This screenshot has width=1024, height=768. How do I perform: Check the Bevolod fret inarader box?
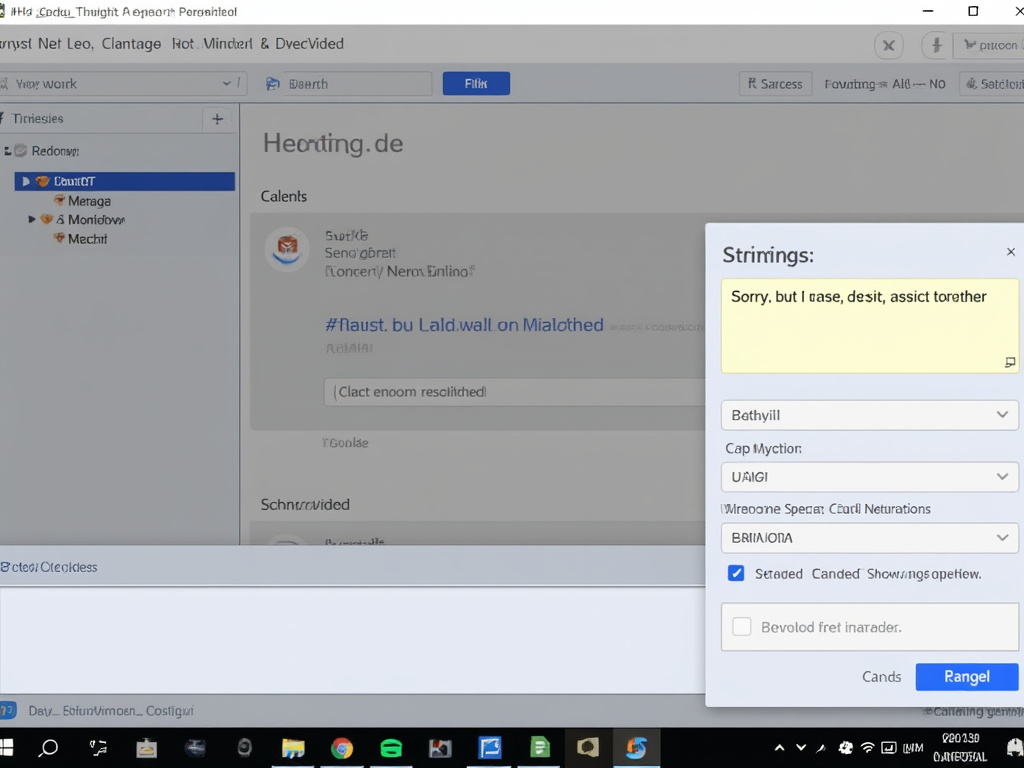pyautogui.click(x=742, y=627)
